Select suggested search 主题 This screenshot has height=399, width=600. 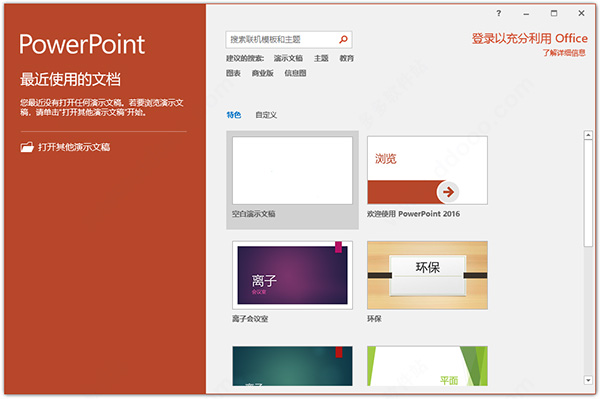[x=321, y=58]
